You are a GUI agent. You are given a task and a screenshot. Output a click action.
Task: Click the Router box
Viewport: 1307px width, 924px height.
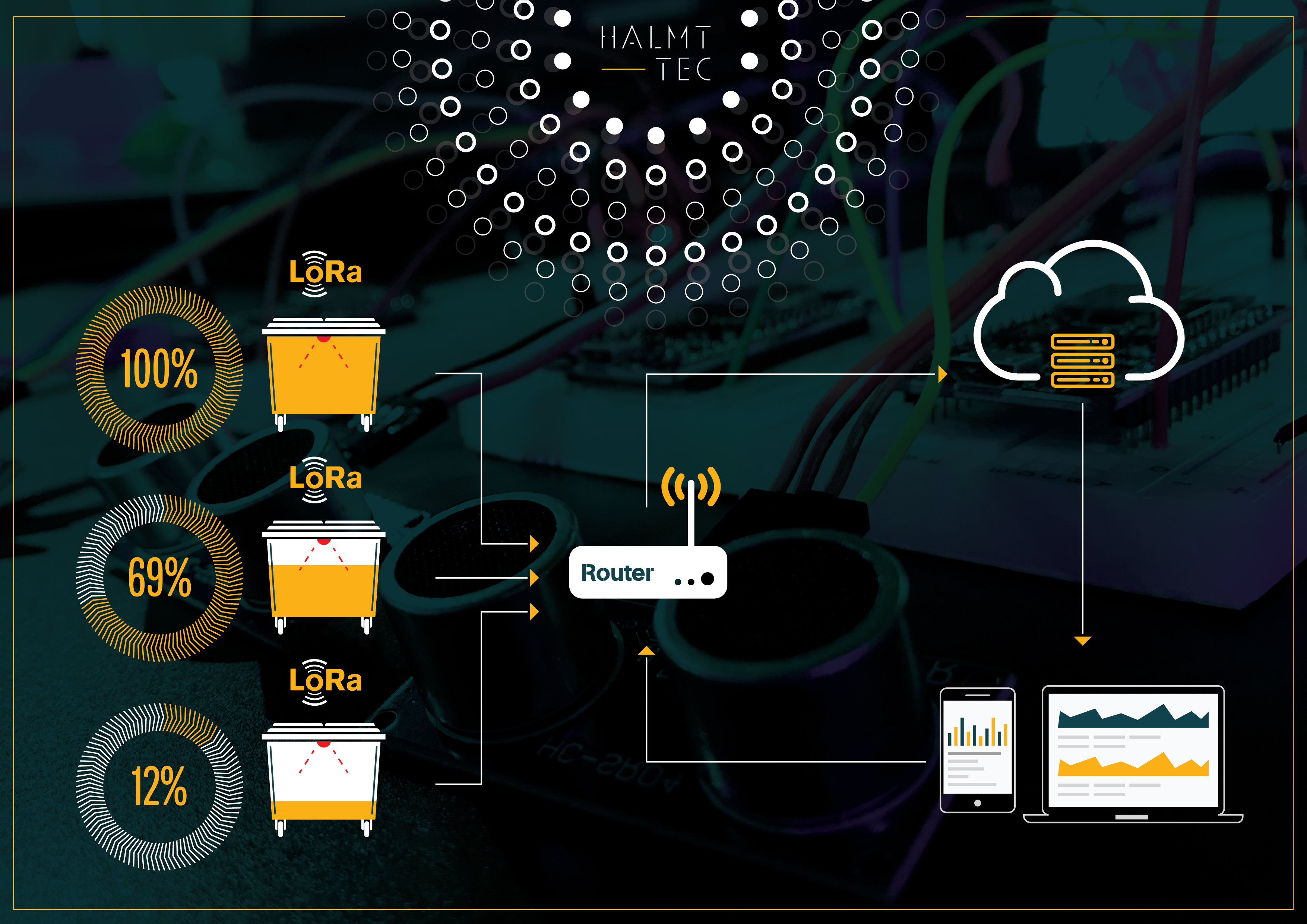[x=647, y=572]
